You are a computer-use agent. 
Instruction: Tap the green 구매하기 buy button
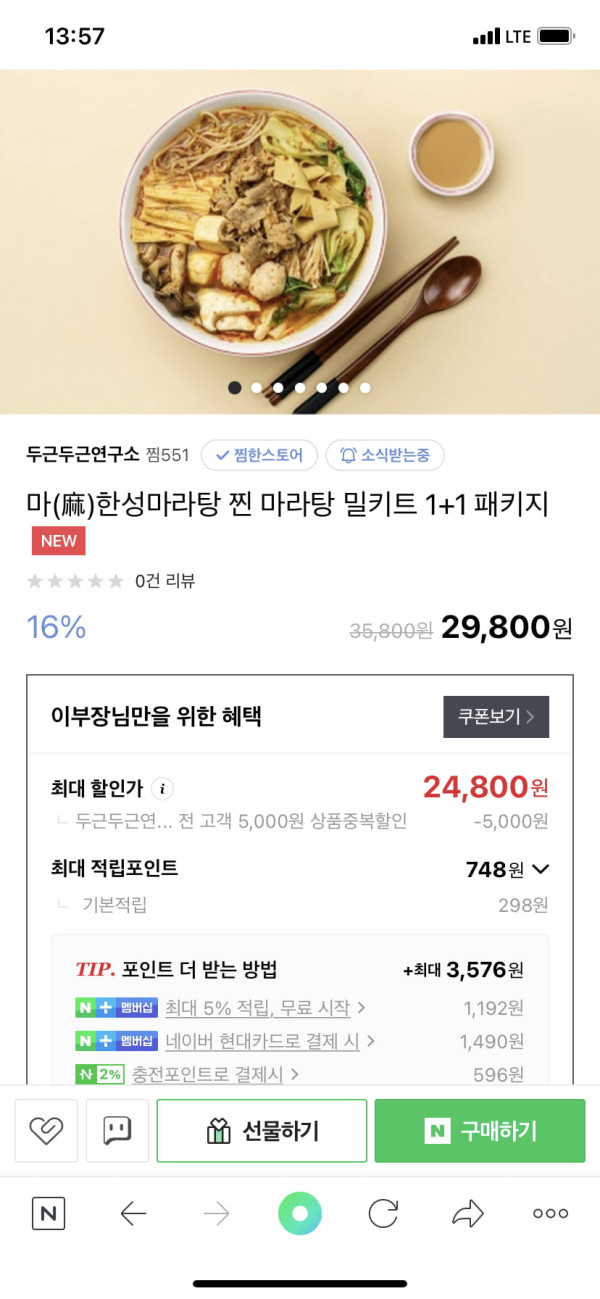point(480,1131)
